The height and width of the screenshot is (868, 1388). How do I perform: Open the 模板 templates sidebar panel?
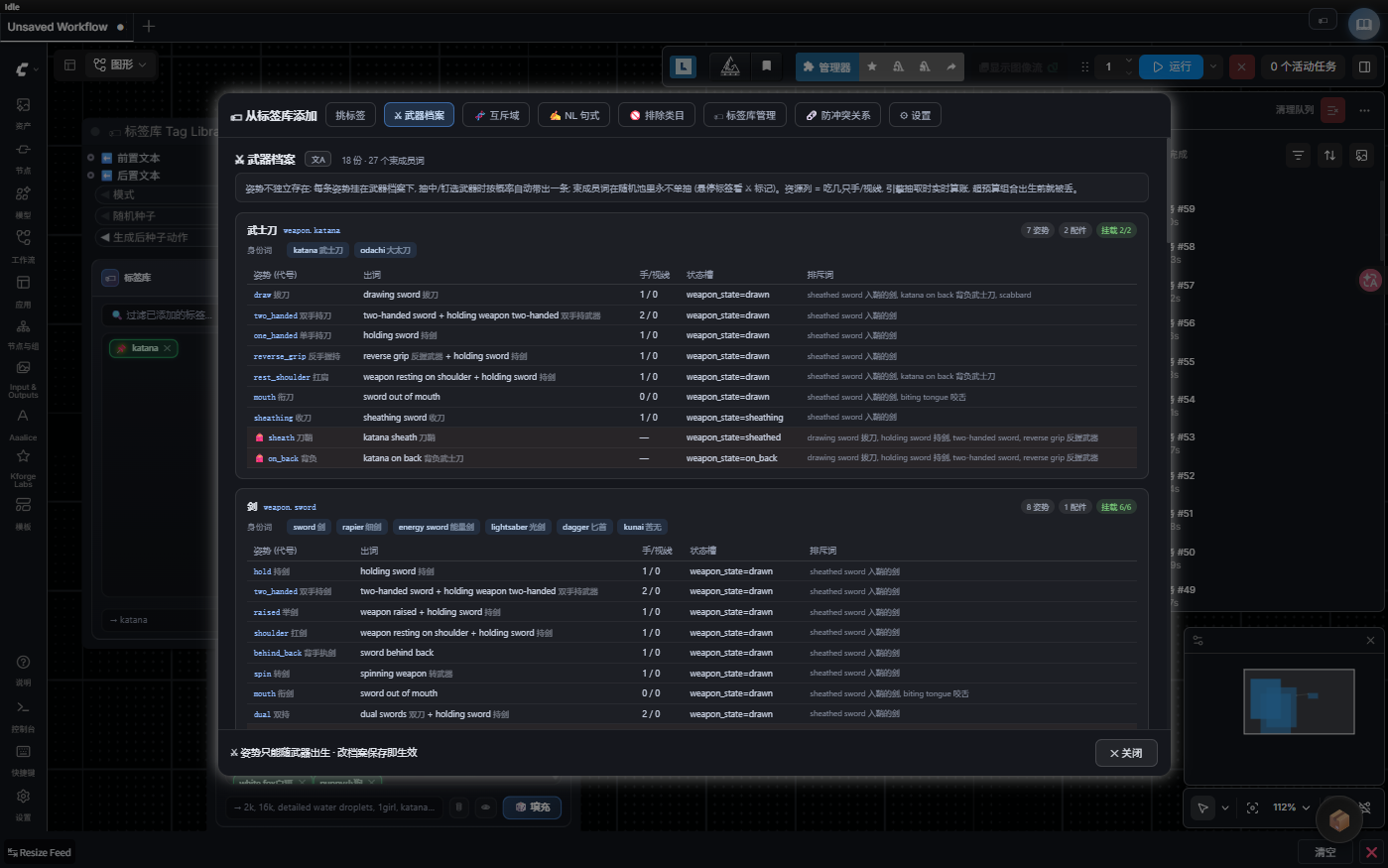(x=23, y=512)
